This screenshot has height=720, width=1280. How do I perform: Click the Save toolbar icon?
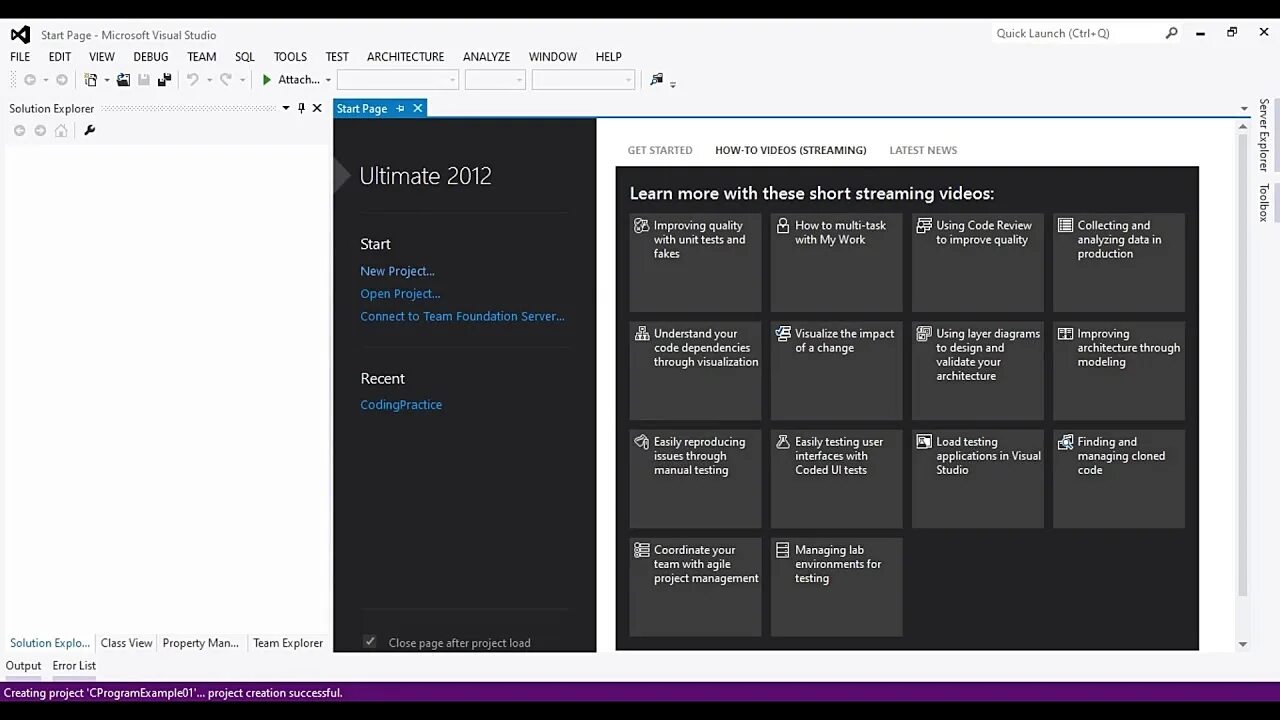pos(144,80)
